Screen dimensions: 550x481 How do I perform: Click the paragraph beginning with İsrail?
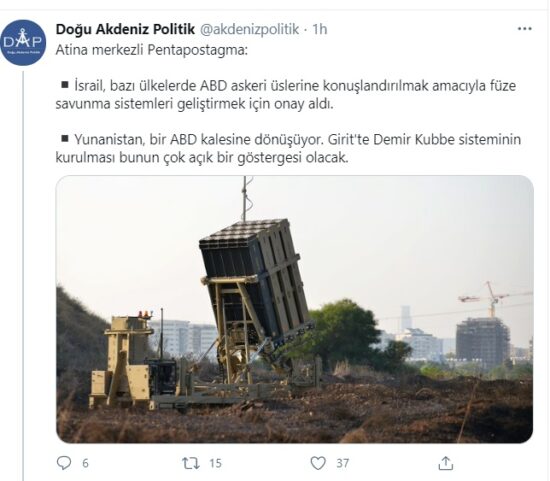click(286, 95)
